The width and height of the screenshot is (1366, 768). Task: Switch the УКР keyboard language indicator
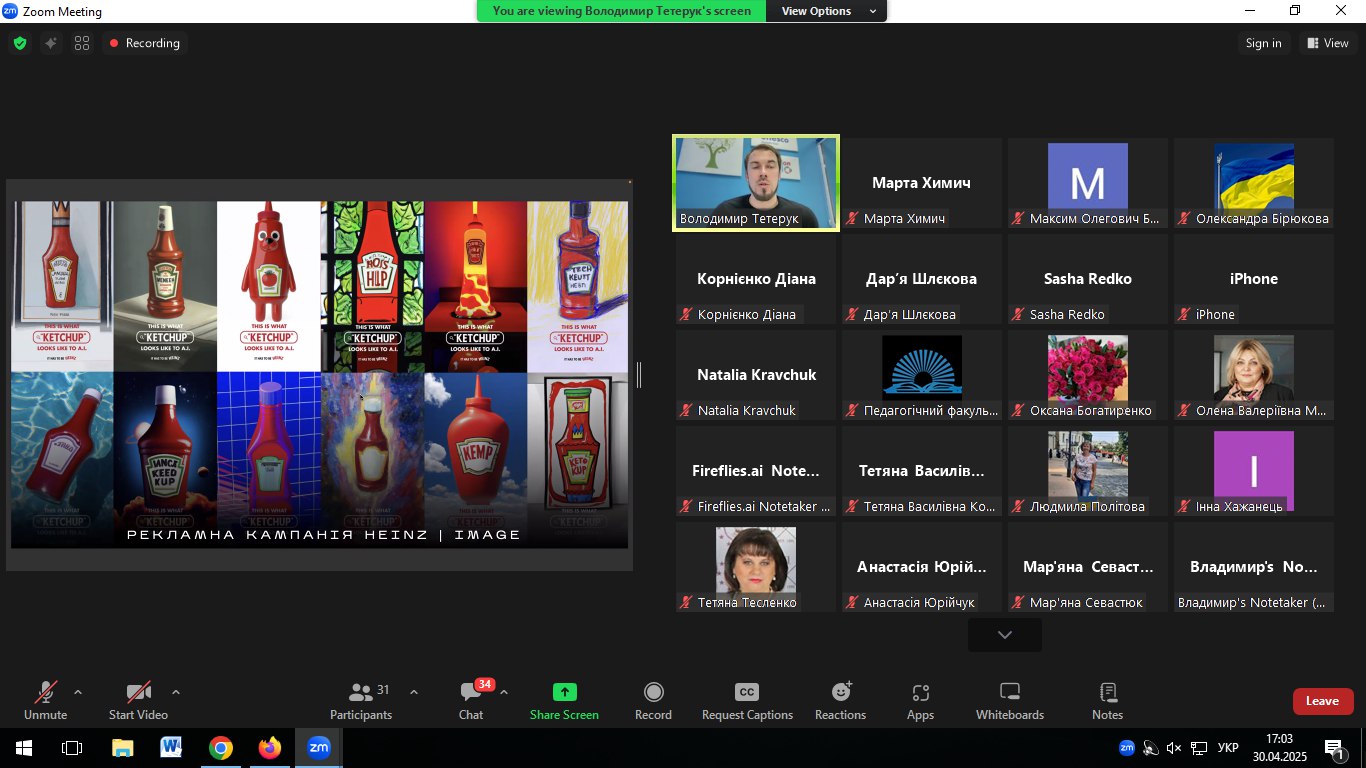click(x=1228, y=748)
